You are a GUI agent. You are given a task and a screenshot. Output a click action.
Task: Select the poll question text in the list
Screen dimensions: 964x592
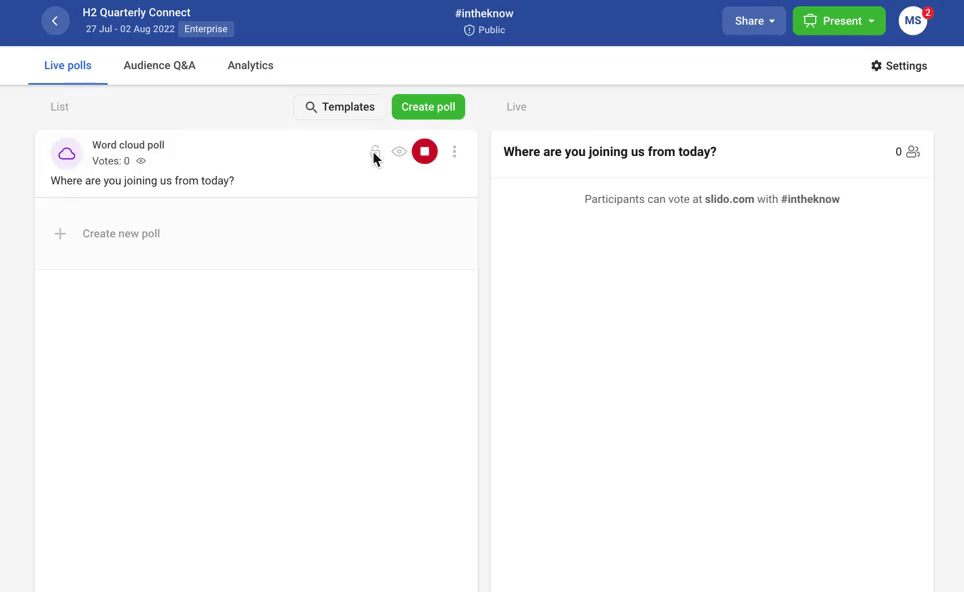[x=142, y=181]
